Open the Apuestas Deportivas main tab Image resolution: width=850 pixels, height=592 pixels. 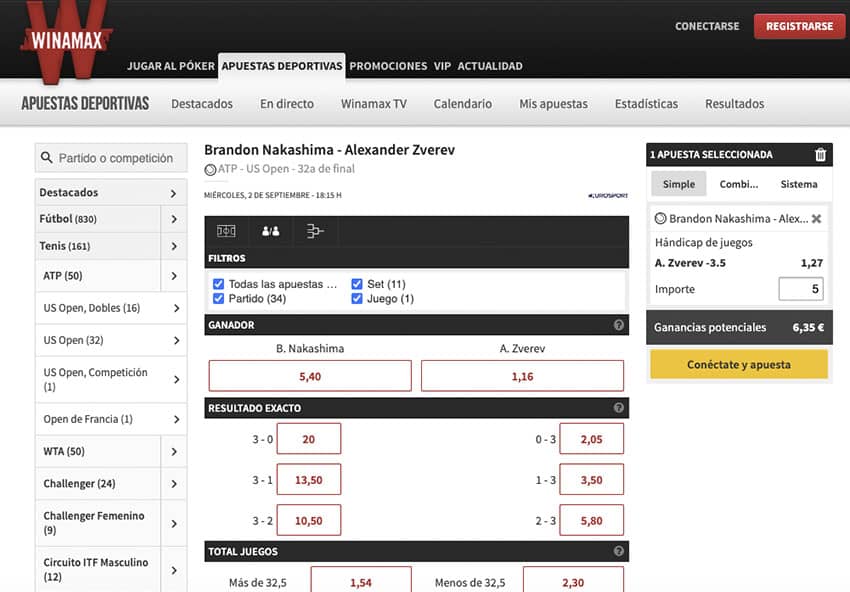(x=282, y=66)
